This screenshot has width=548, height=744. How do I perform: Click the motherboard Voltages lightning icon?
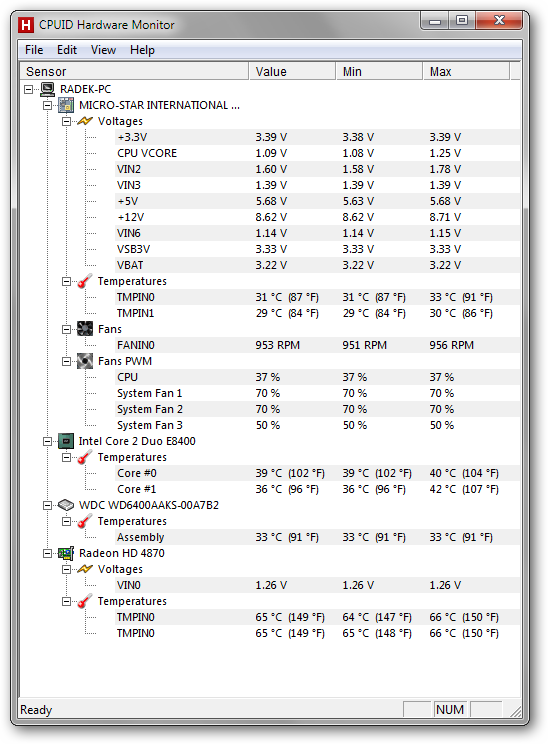85,121
